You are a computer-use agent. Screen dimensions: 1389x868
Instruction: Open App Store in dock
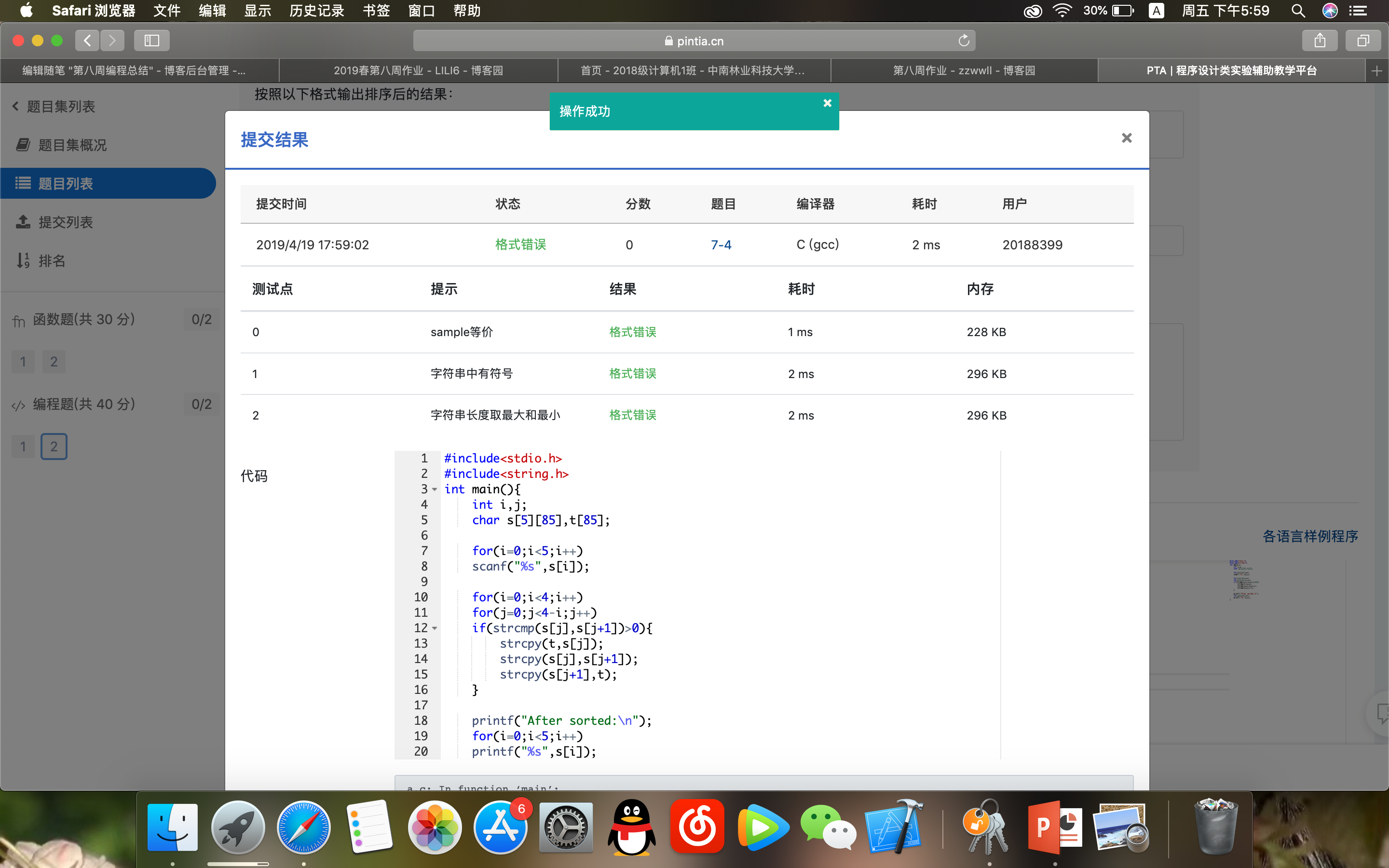tap(501, 827)
